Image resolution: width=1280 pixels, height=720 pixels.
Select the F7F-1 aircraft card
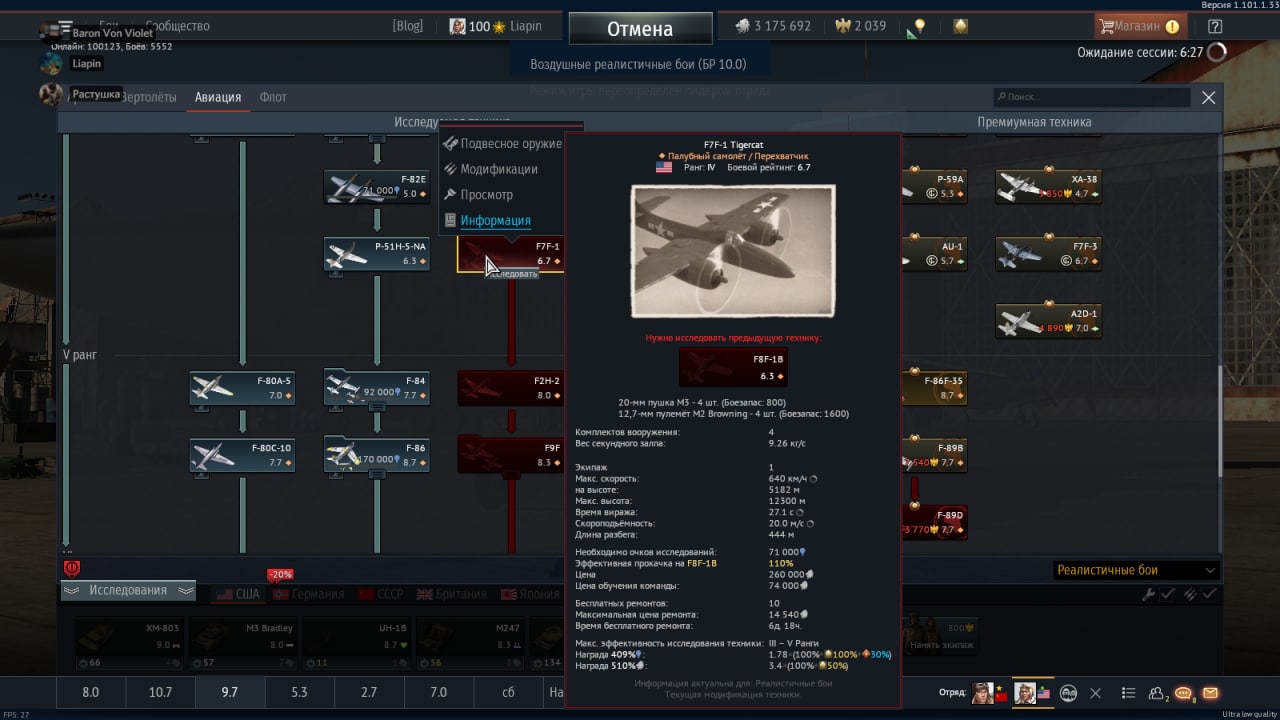(510, 254)
